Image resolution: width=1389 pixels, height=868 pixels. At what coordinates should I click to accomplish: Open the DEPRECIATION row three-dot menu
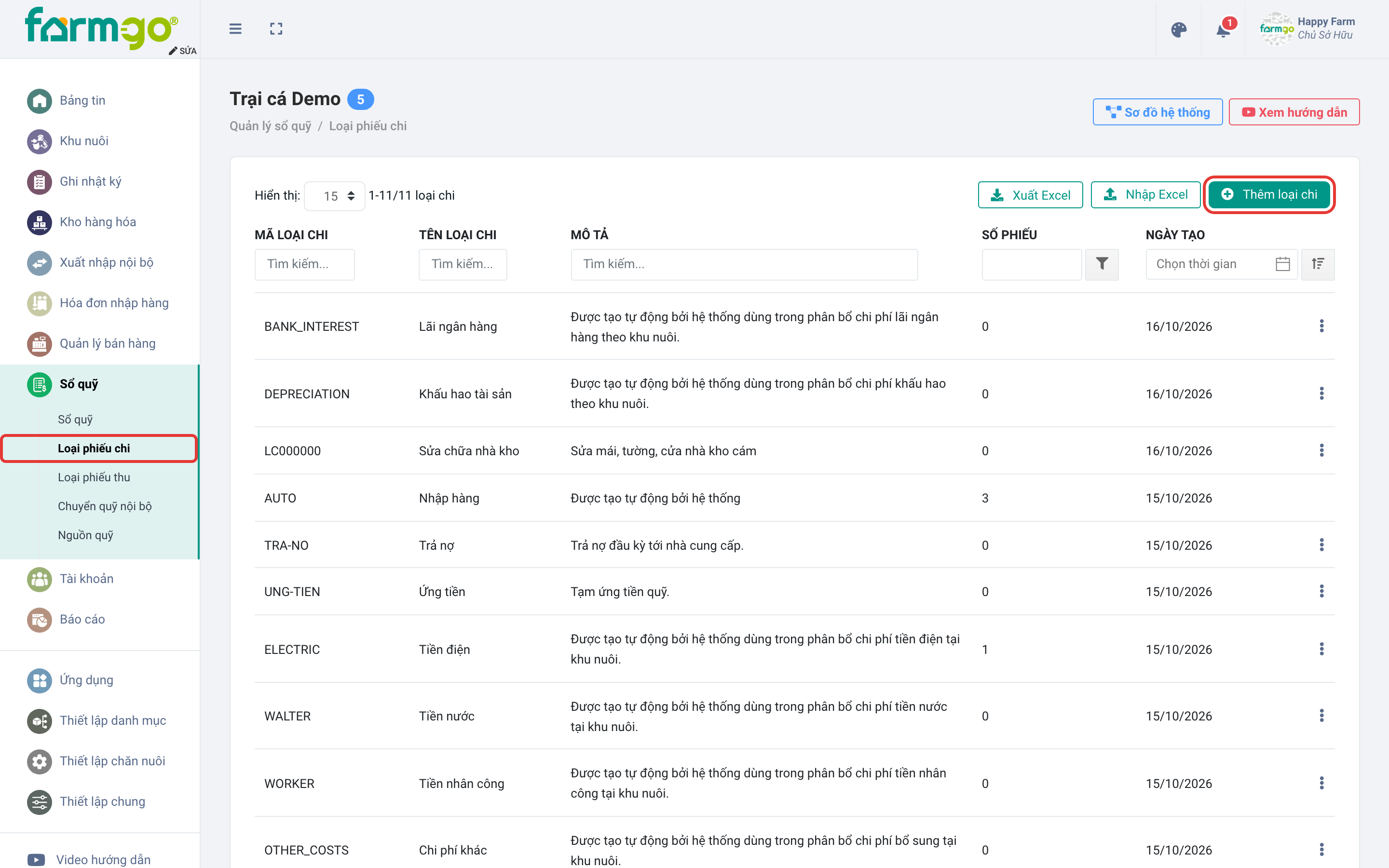(1321, 393)
